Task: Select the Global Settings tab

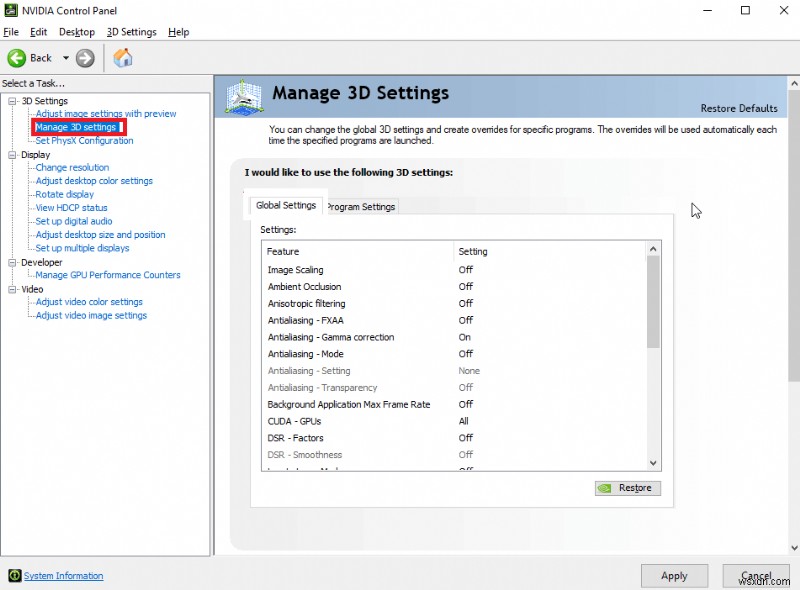Action: 286,204
